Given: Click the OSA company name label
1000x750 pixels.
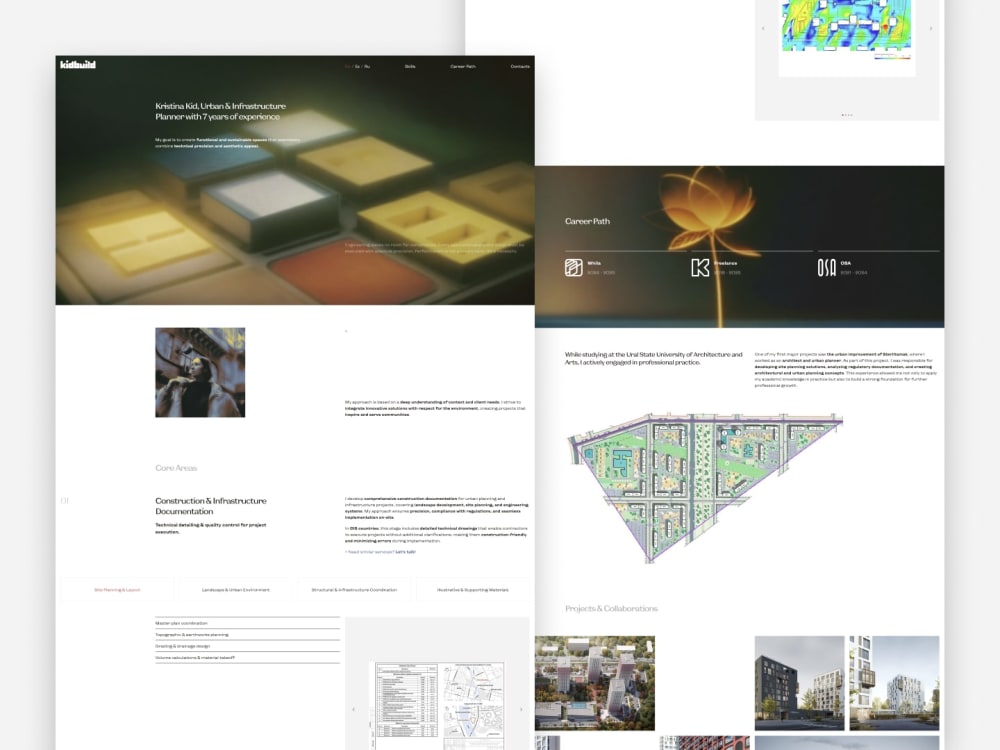Looking at the screenshot, I should click(846, 263).
